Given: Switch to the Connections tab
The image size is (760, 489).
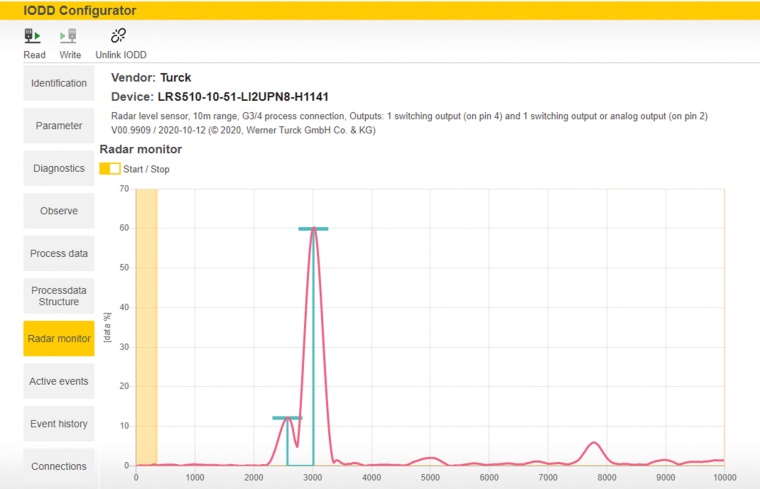Looking at the screenshot, I should pyautogui.click(x=59, y=465).
